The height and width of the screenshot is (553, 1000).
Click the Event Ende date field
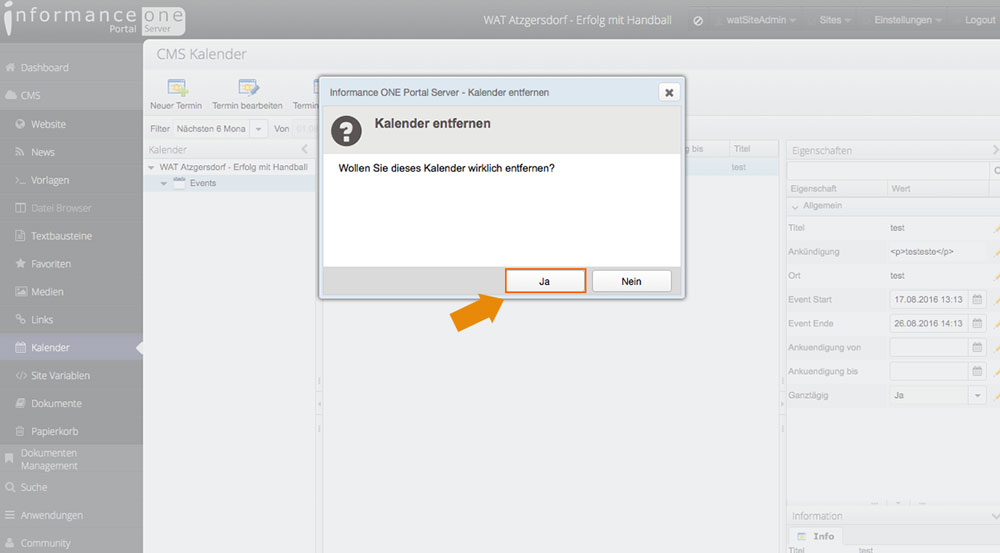tap(929, 323)
